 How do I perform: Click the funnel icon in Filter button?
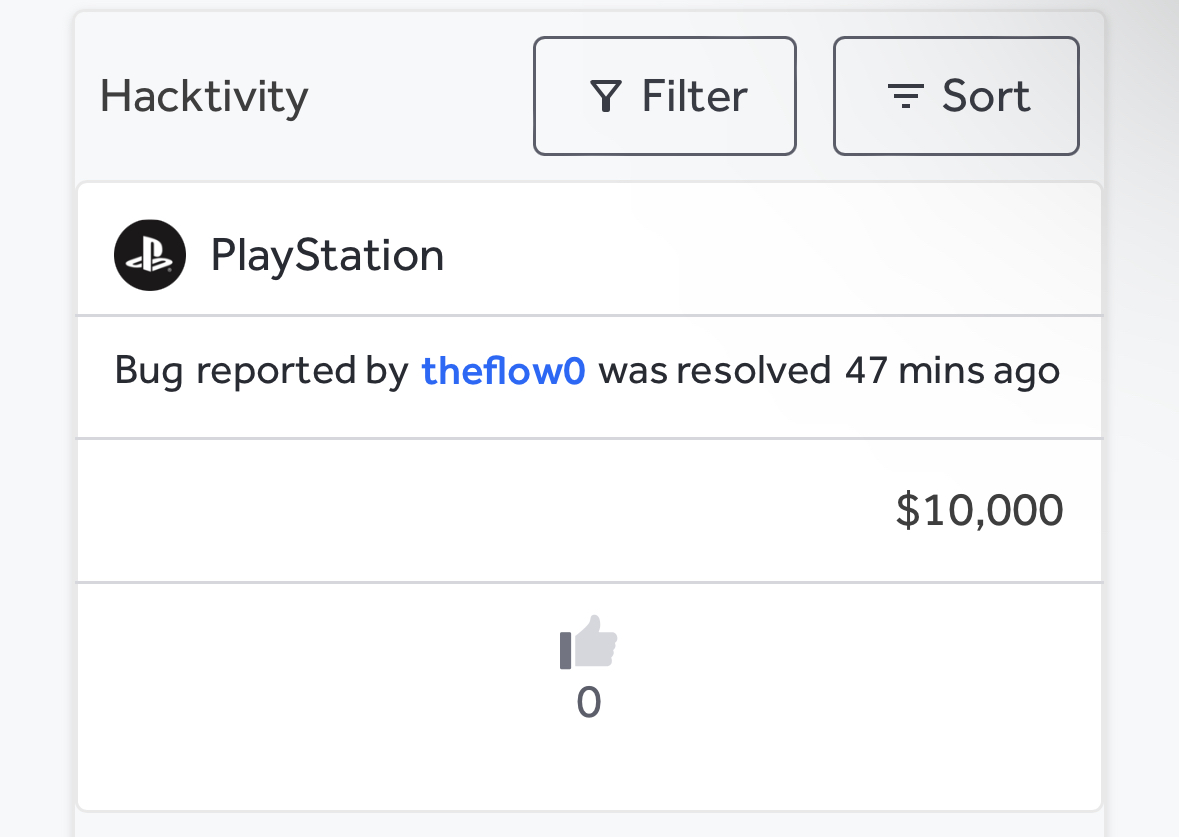tap(605, 96)
